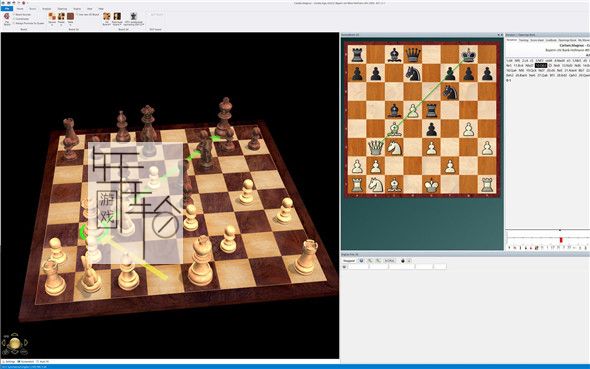Screen dimensions: 590x369
Task: Select the light wooden 2D board style icon
Action: pyautogui.click(x=52, y=16)
